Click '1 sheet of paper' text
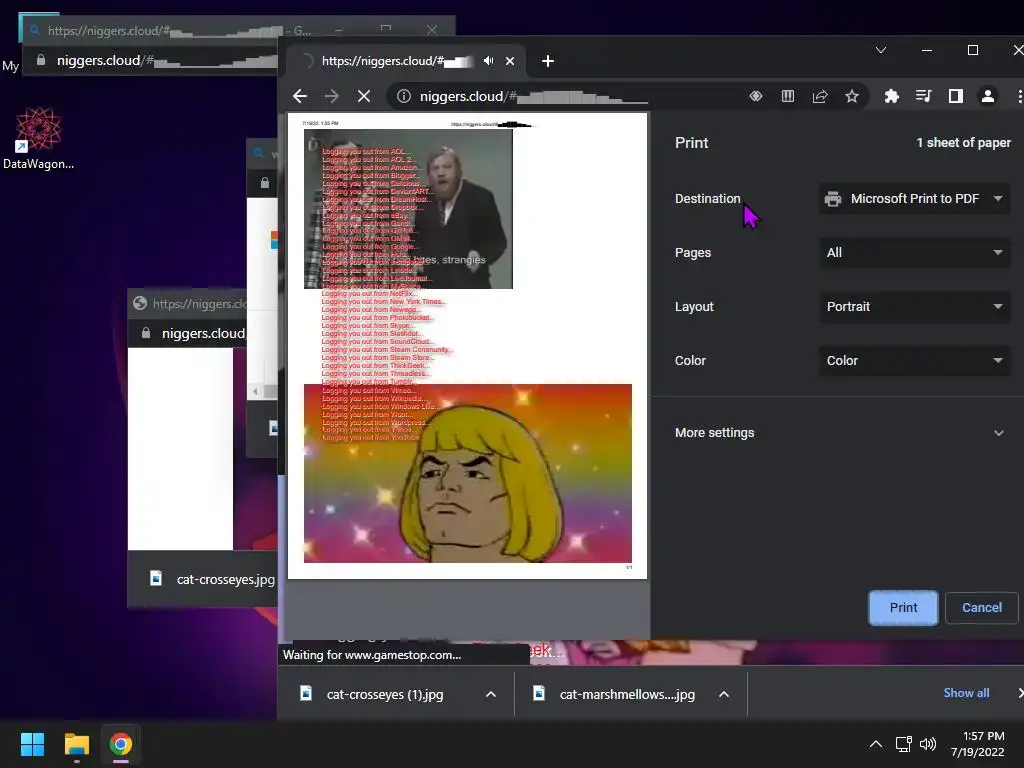Image resolution: width=1024 pixels, height=768 pixels. [963, 142]
